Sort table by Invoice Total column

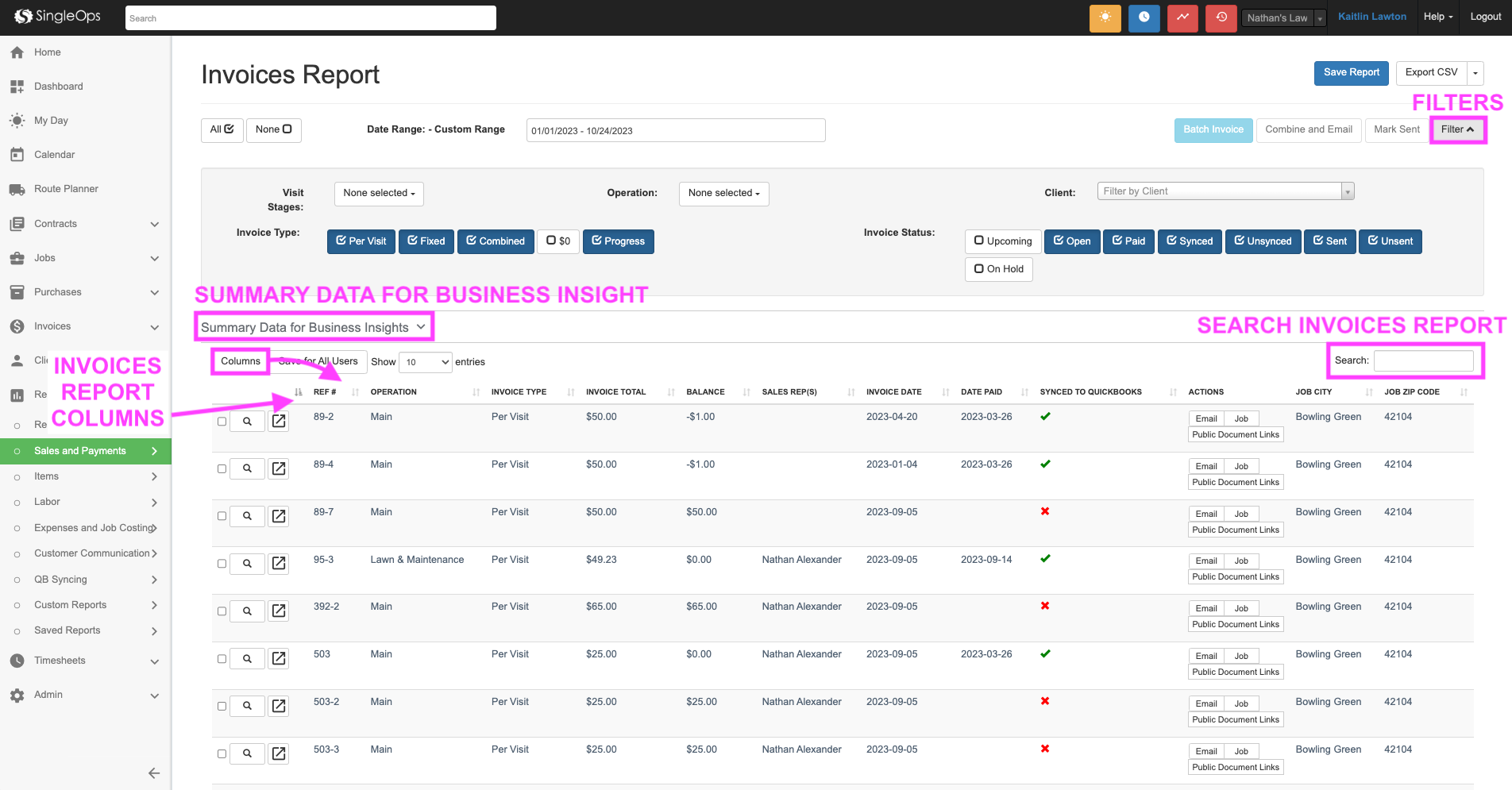click(616, 392)
